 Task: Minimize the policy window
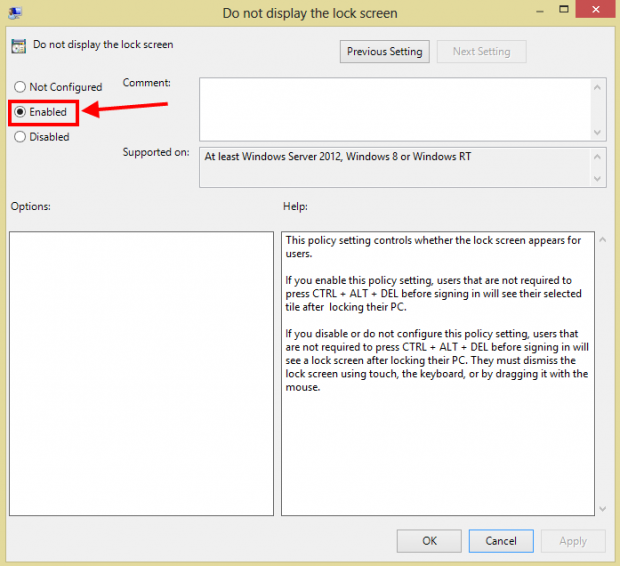[x=540, y=11]
